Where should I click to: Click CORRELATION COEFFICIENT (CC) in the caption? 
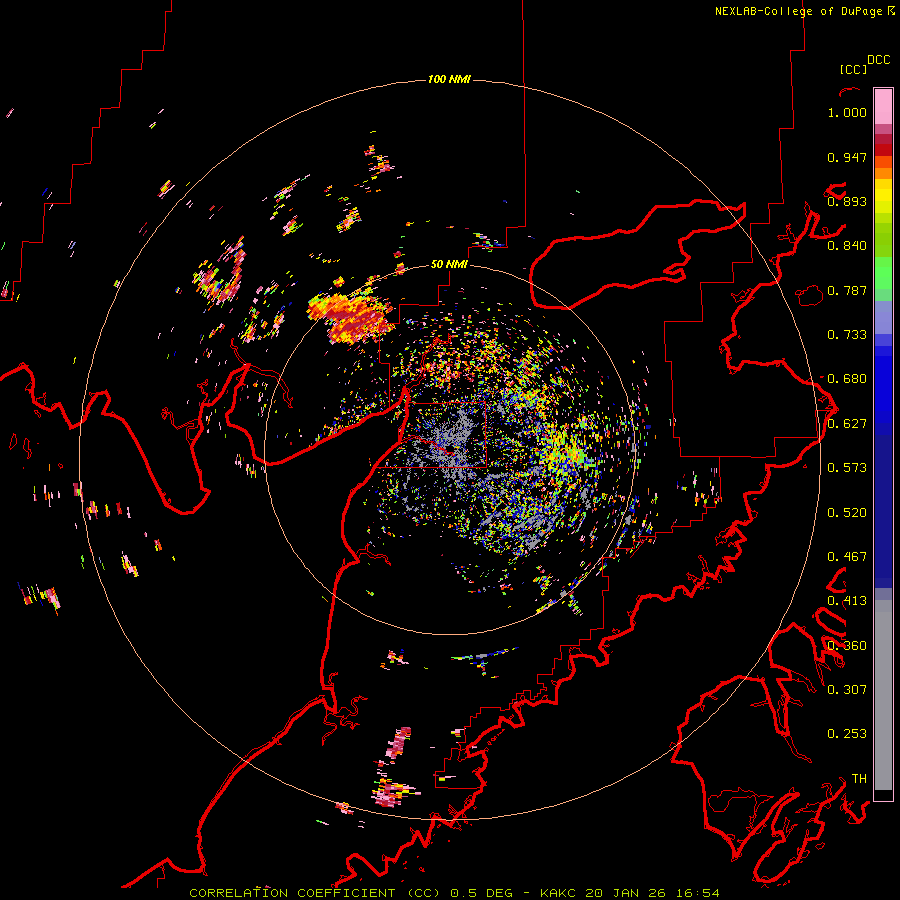click(315, 893)
